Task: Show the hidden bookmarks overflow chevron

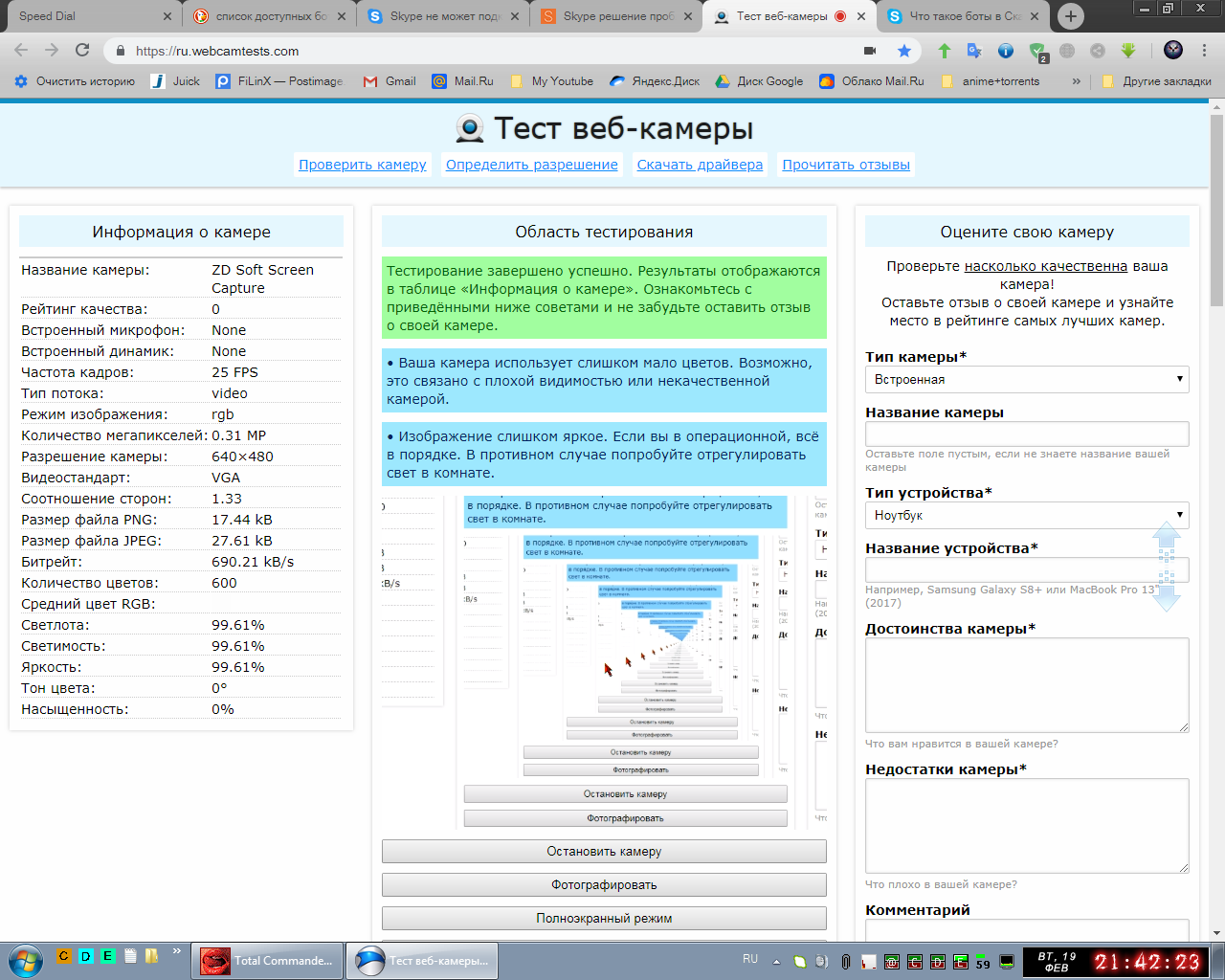Action: pyautogui.click(x=1077, y=81)
